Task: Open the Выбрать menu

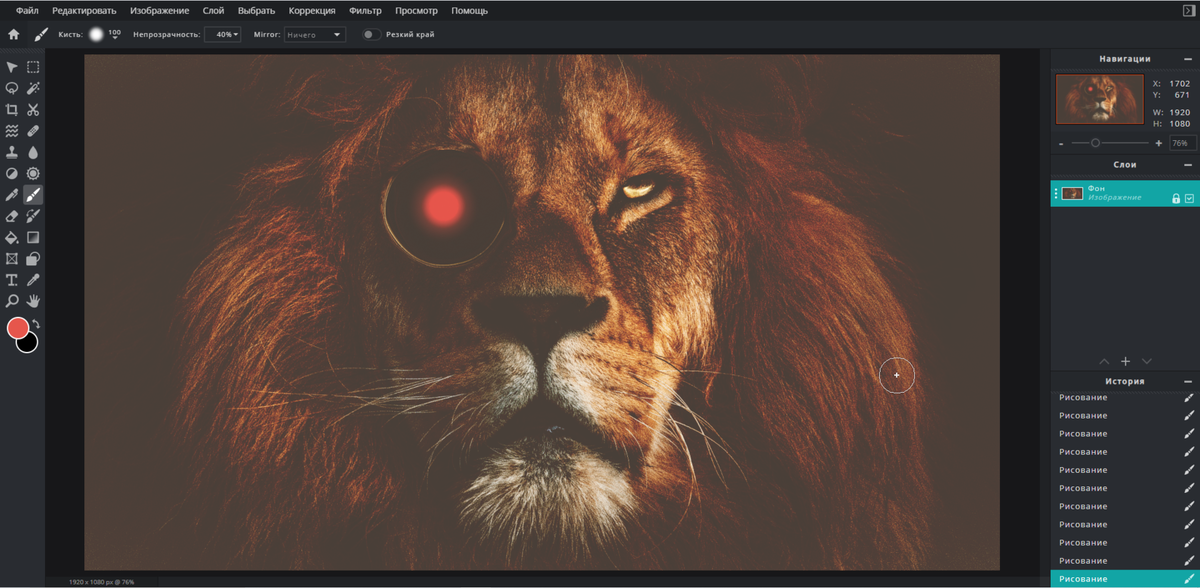Action: click(256, 10)
